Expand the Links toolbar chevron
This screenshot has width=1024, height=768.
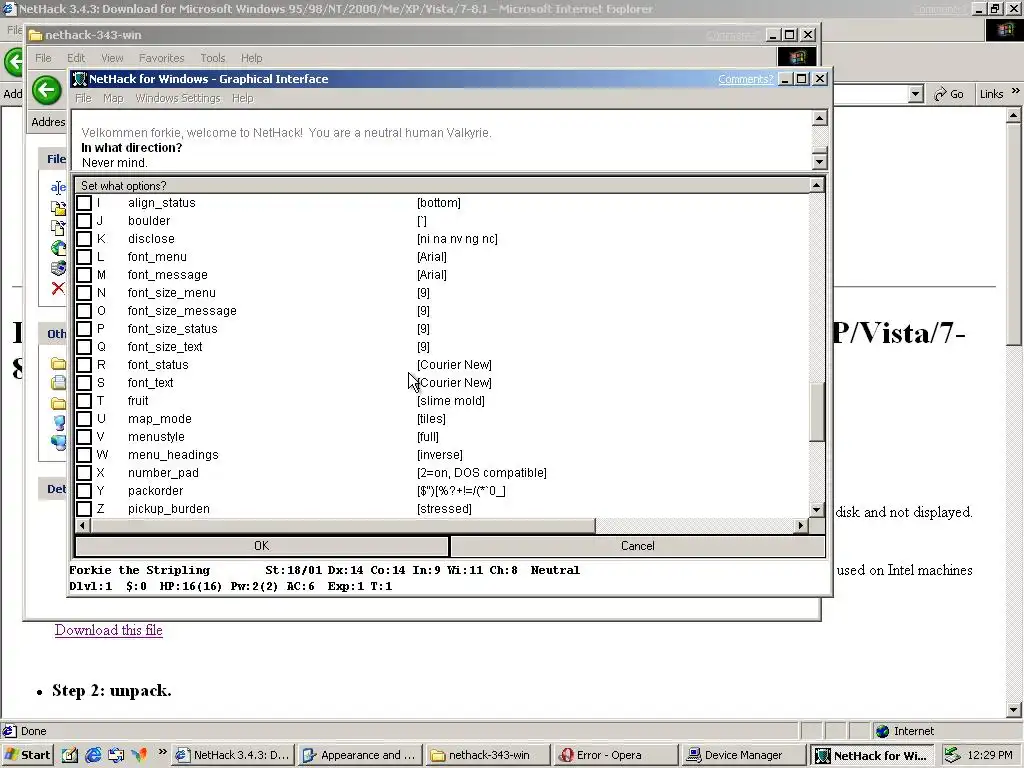(1016, 91)
